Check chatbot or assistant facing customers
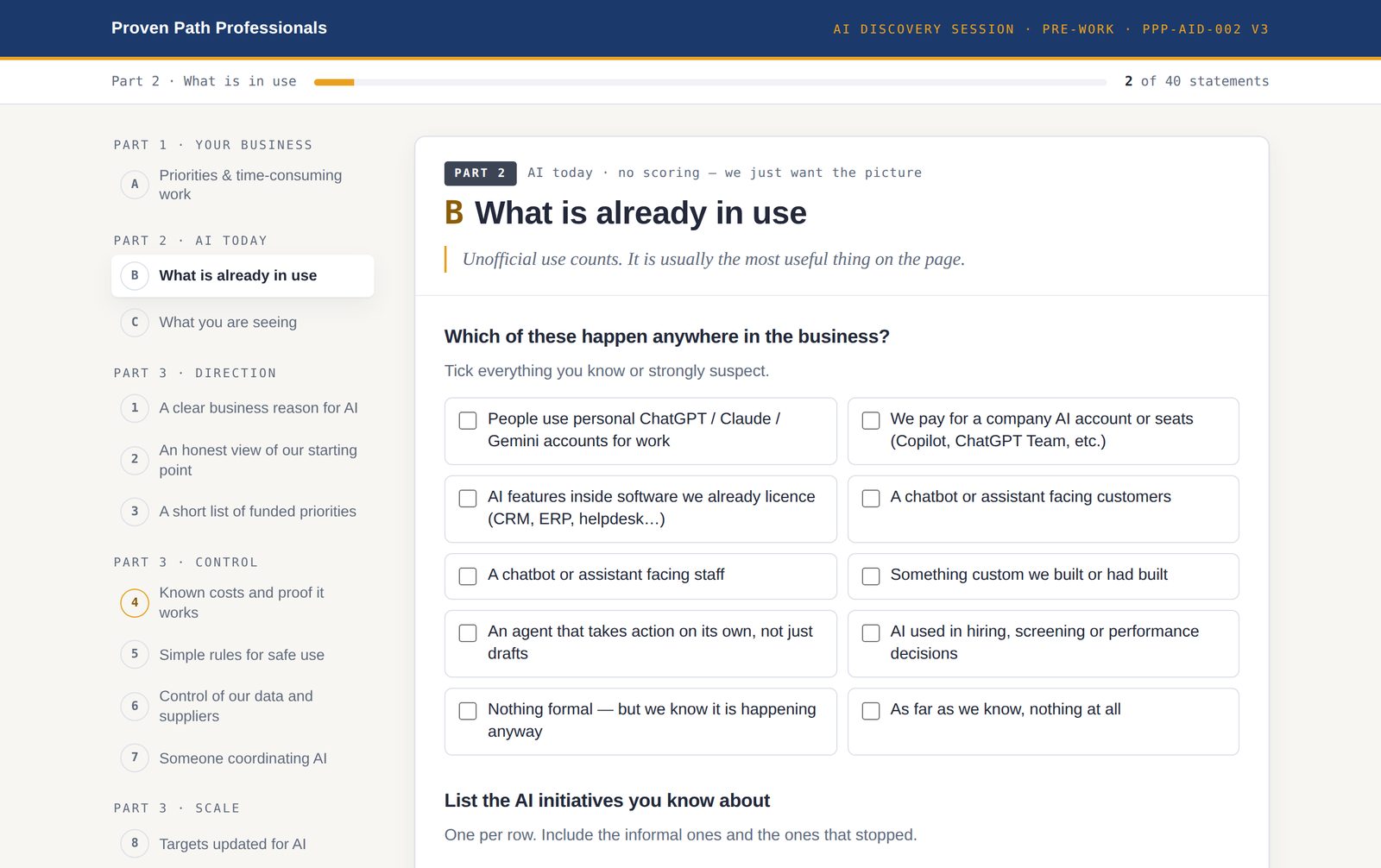Viewport: 1381px width, 868px height. [x=871, y=498]
